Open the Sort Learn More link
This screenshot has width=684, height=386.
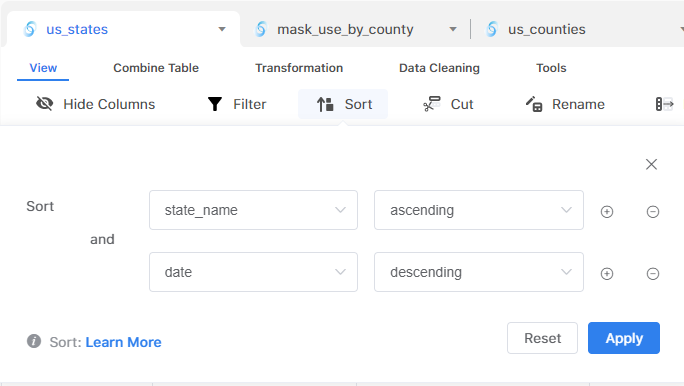[x=123, y=342]
